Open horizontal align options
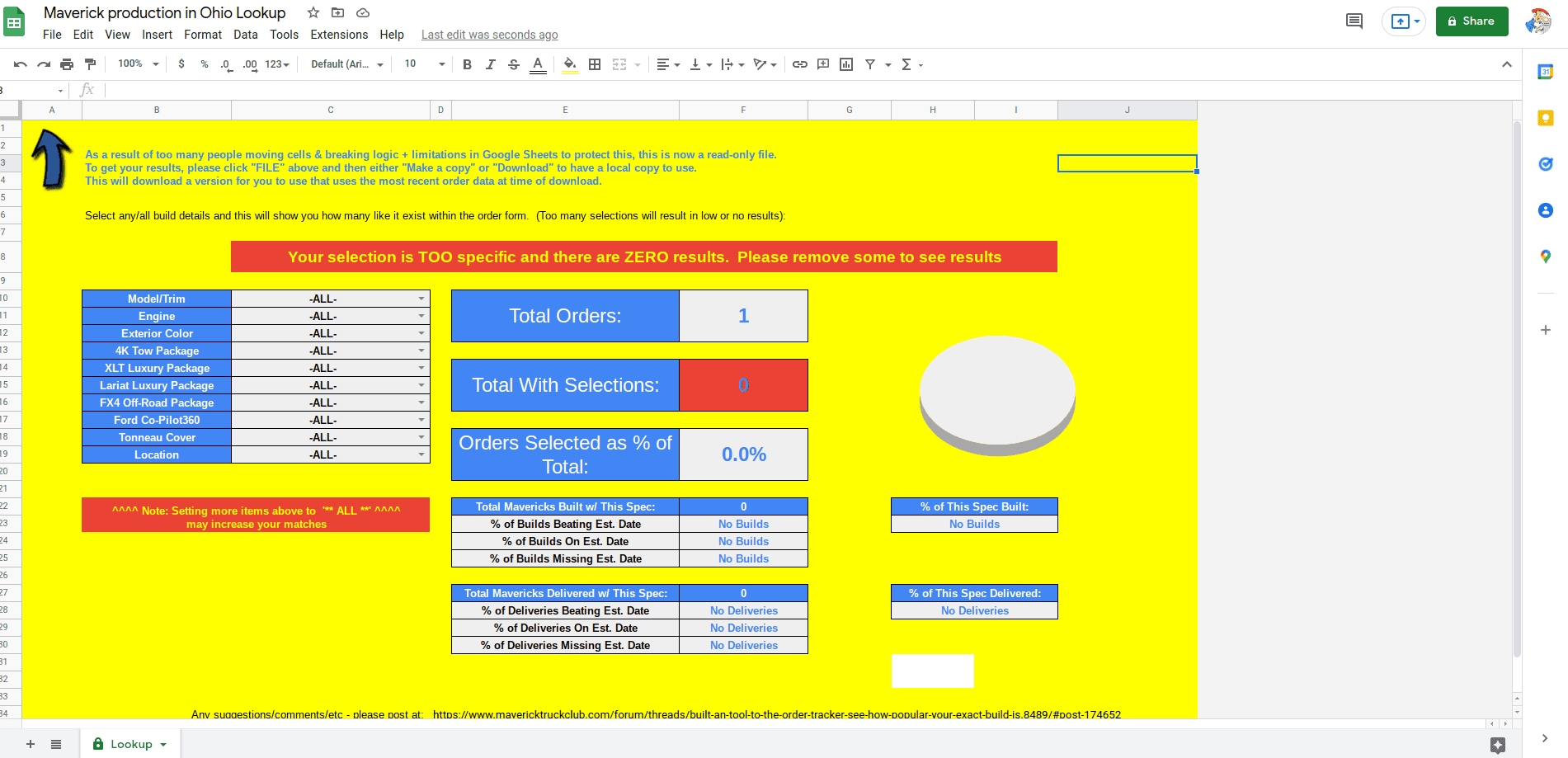The width and height of the screenshot is (1568, 758). (668, 64)
